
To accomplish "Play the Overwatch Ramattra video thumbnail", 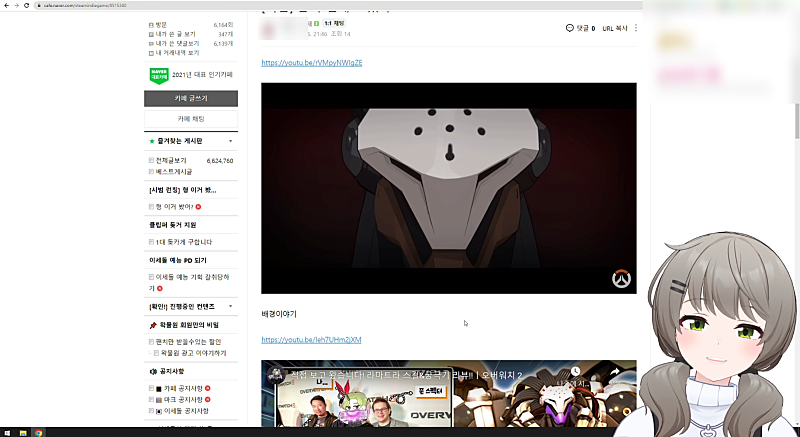I will [449, 188].
